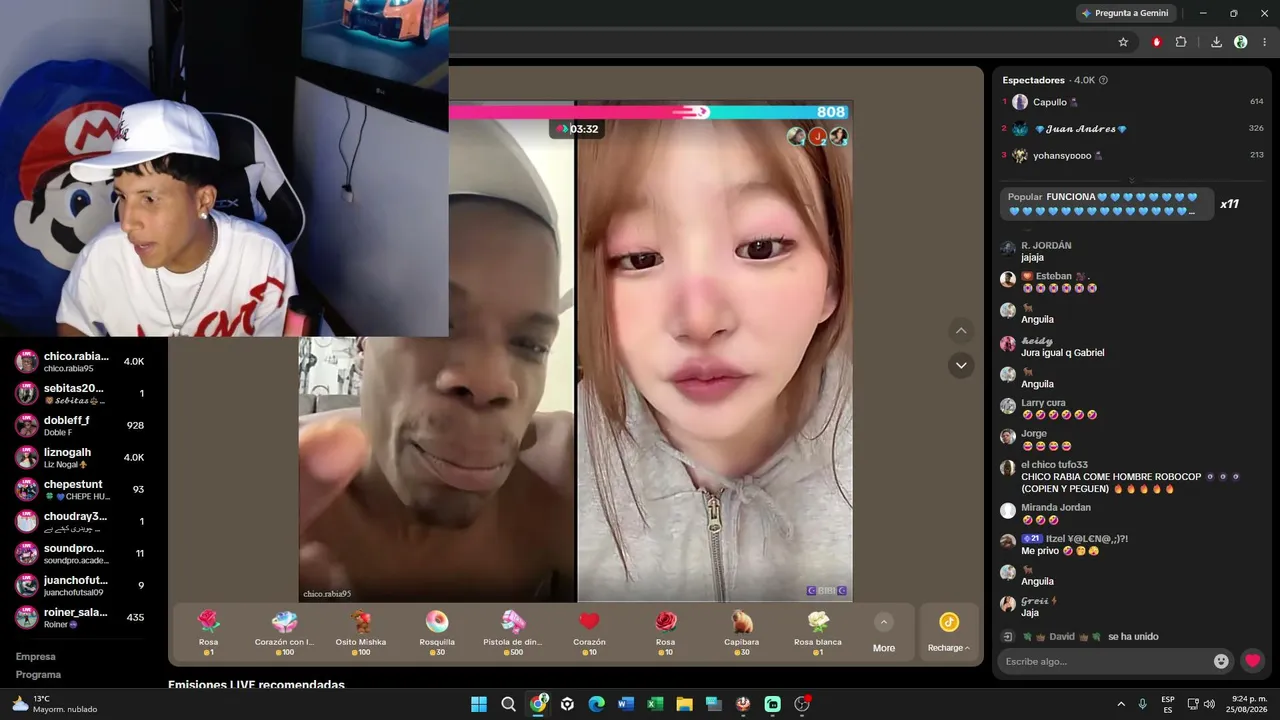Bookmark this page with the star icon
The image size is (1280, 720).
tap(1123, 42)
